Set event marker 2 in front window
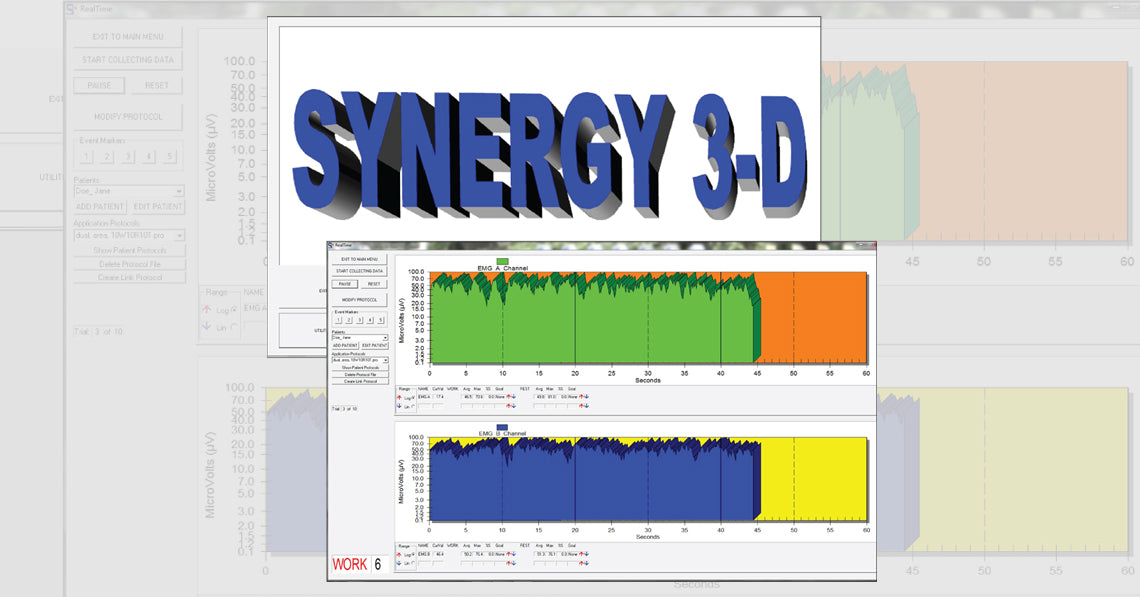Image resolution: width=1140 pixels, height=597 pixels. 349,320
